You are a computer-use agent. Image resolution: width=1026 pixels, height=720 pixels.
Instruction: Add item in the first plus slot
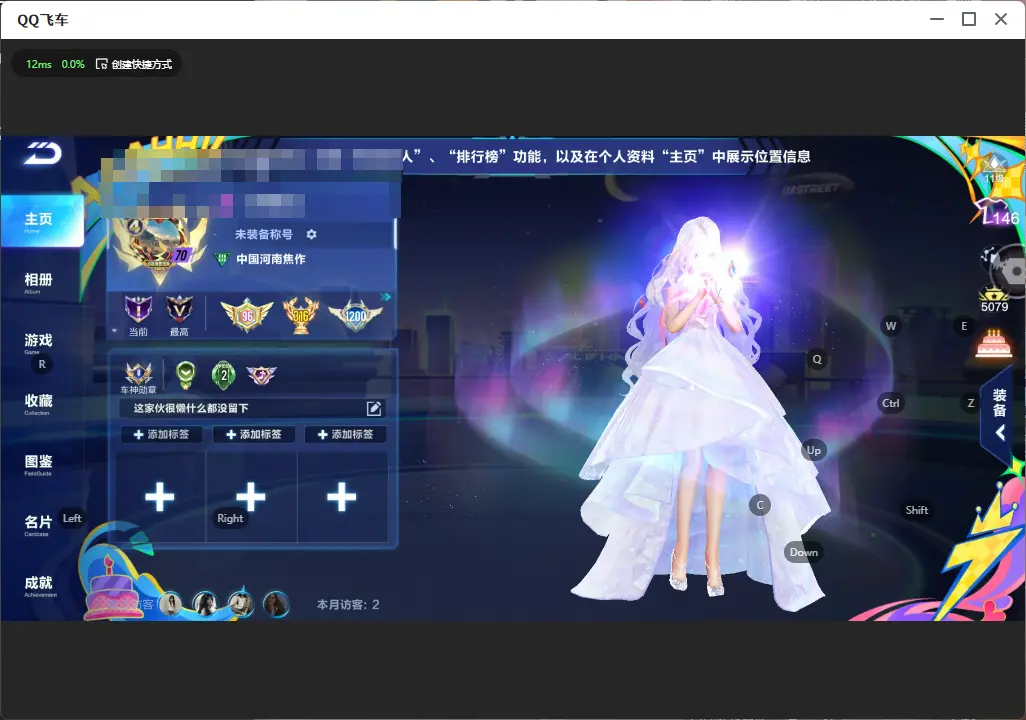(160, 497)
